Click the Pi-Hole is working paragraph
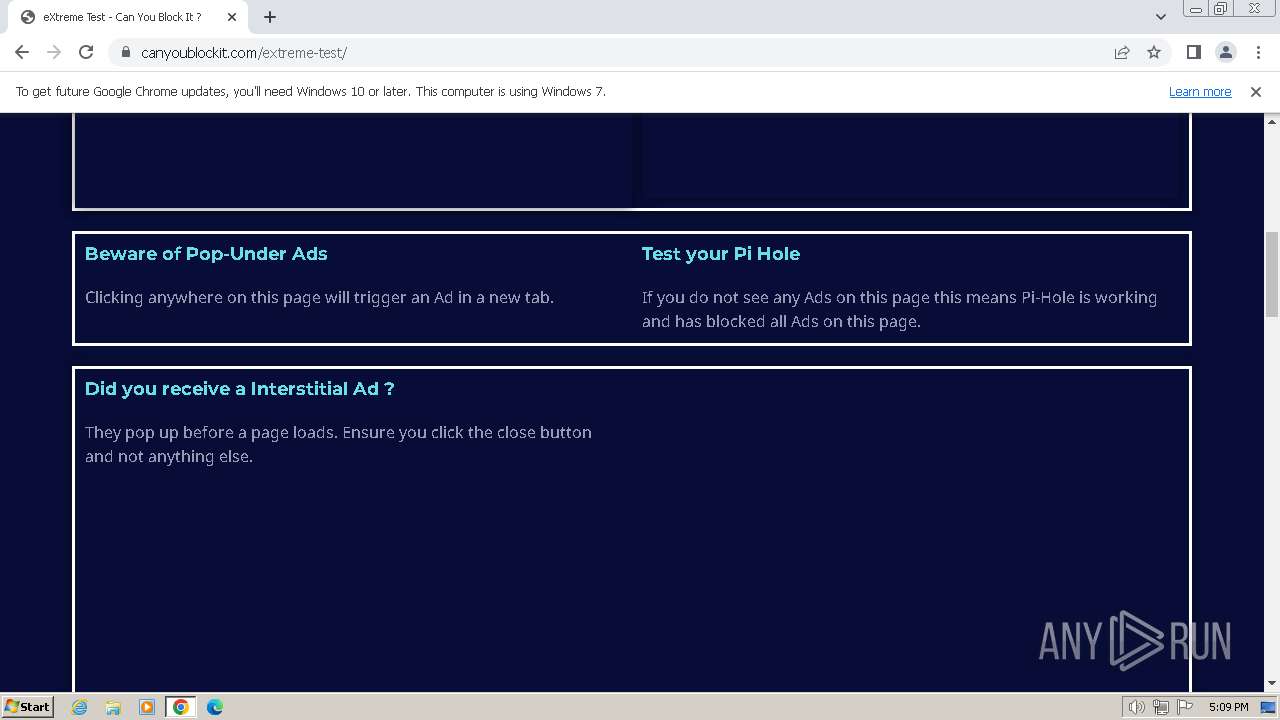1280x720 pixels. tap(899, 309)
